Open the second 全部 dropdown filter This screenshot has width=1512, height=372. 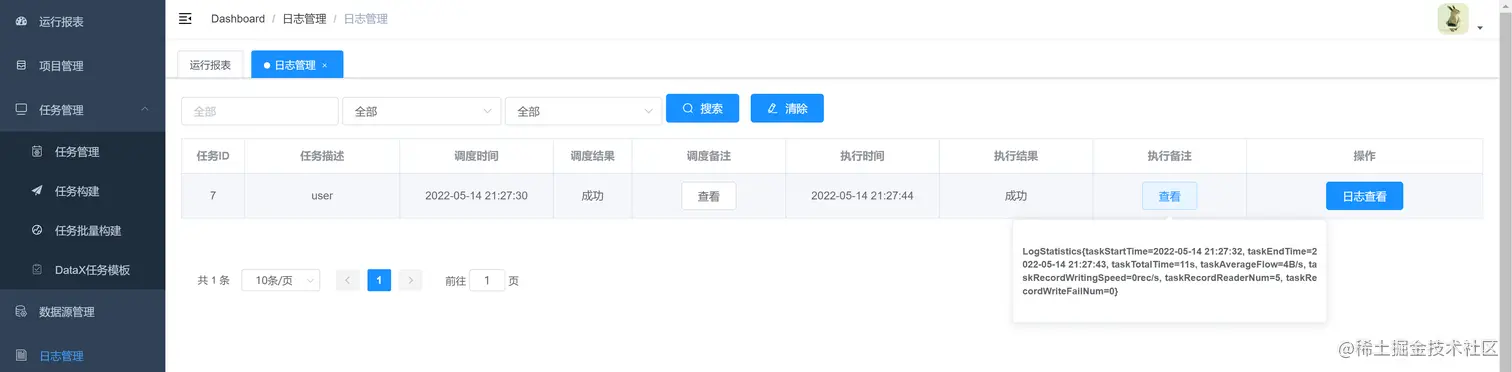click(x=421, y=111)
